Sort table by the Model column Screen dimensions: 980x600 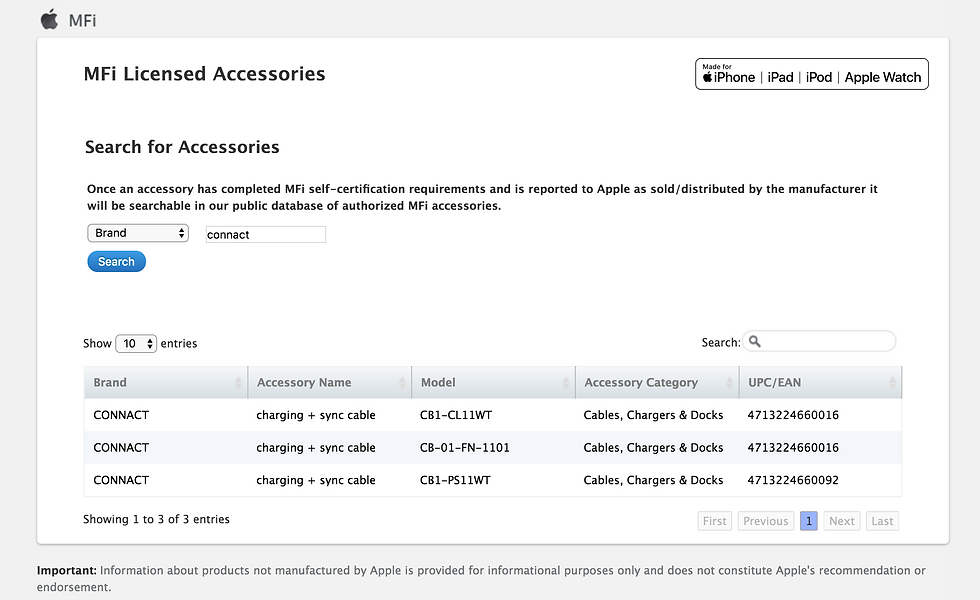[x=493, y=383]
